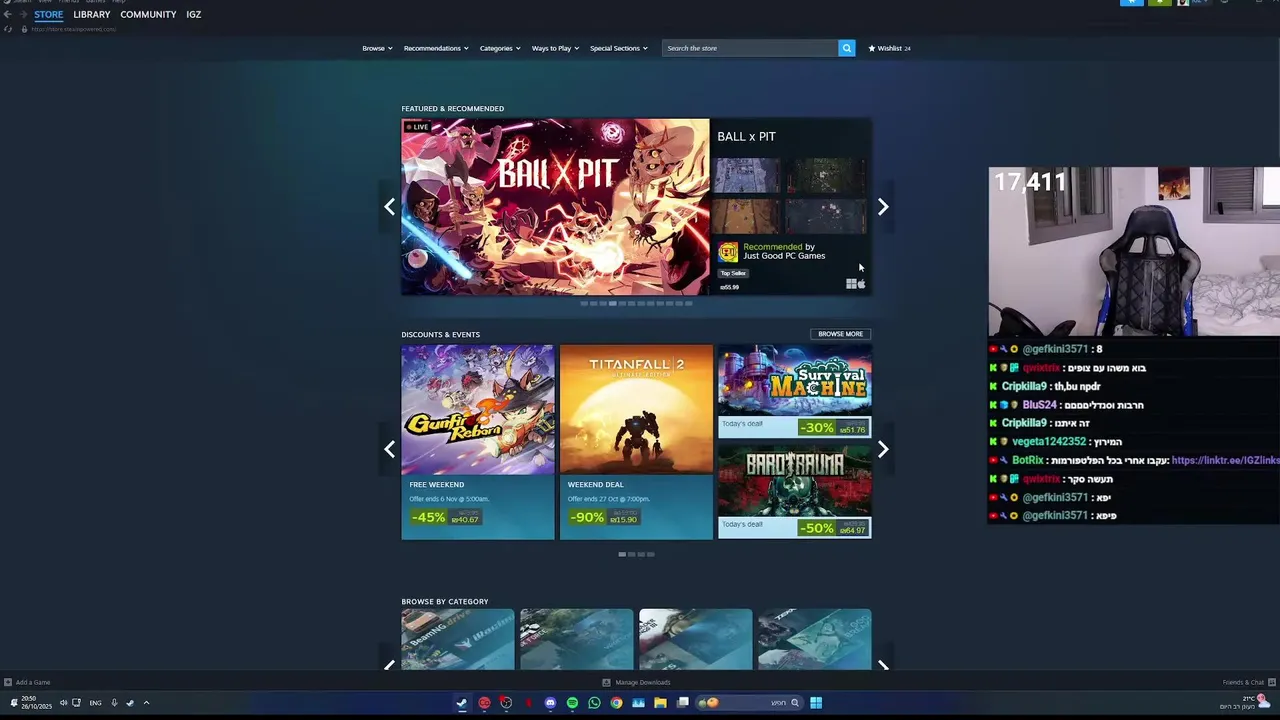
Task: Show previous featured game with left arrow
Action: coord(389,207)
